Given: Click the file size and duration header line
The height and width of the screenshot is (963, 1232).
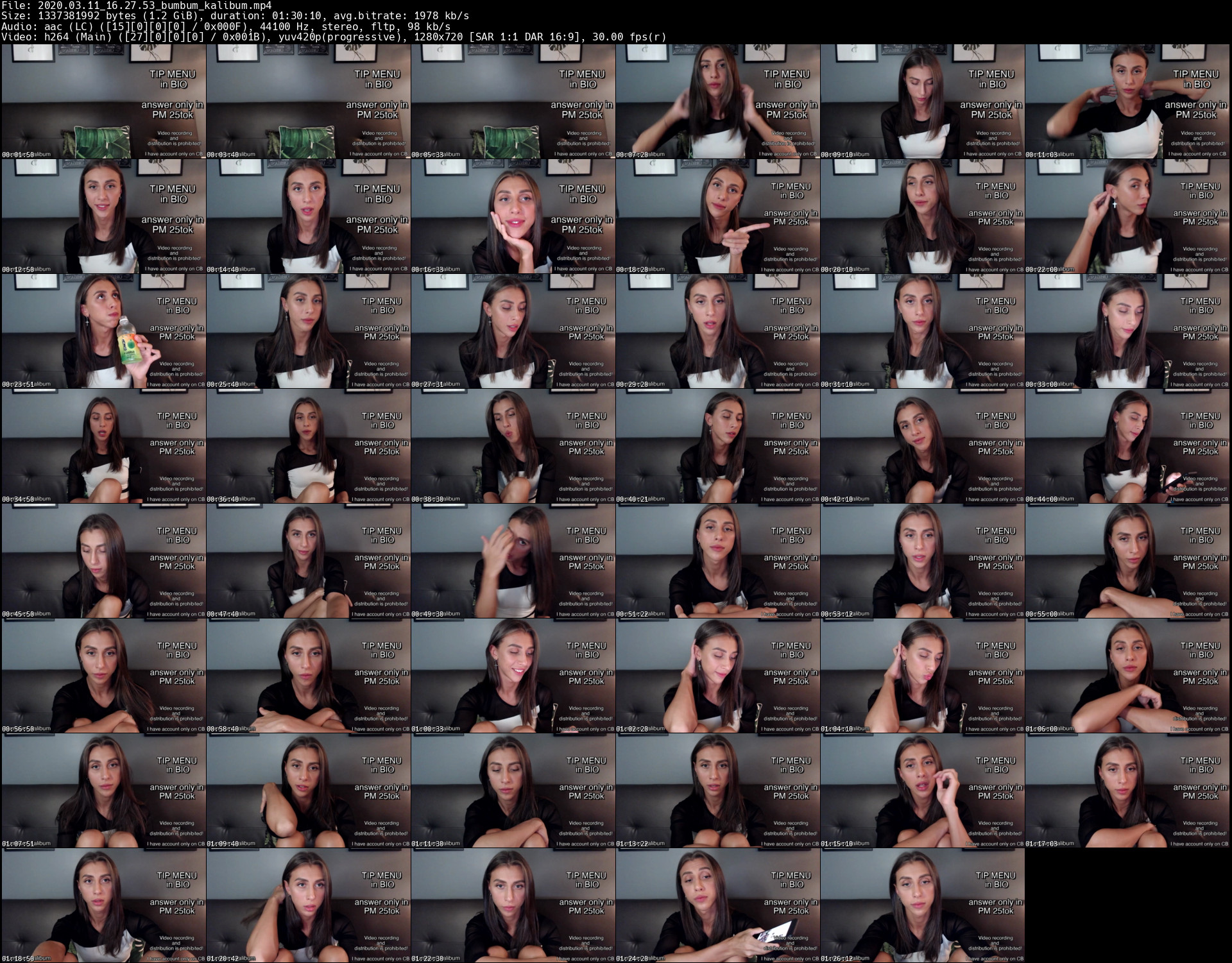Looking at the screenshot, I should tap(235, 16).
